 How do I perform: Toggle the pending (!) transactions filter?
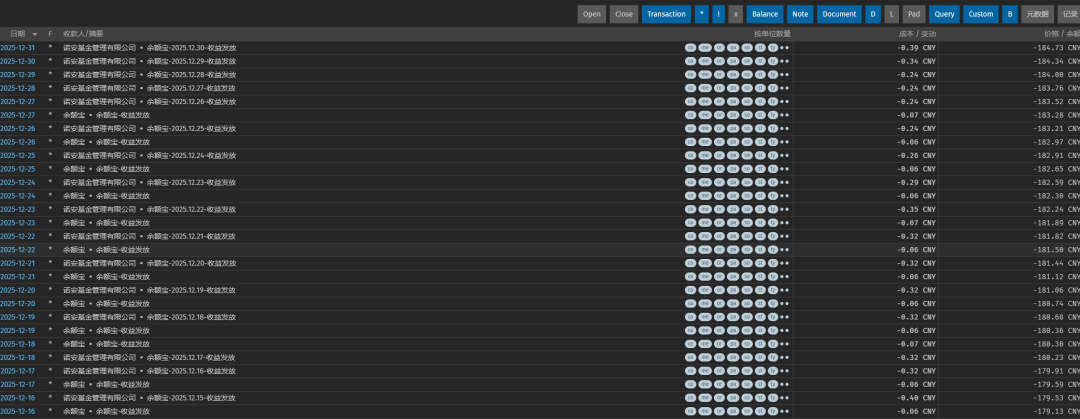pos(718,14)
